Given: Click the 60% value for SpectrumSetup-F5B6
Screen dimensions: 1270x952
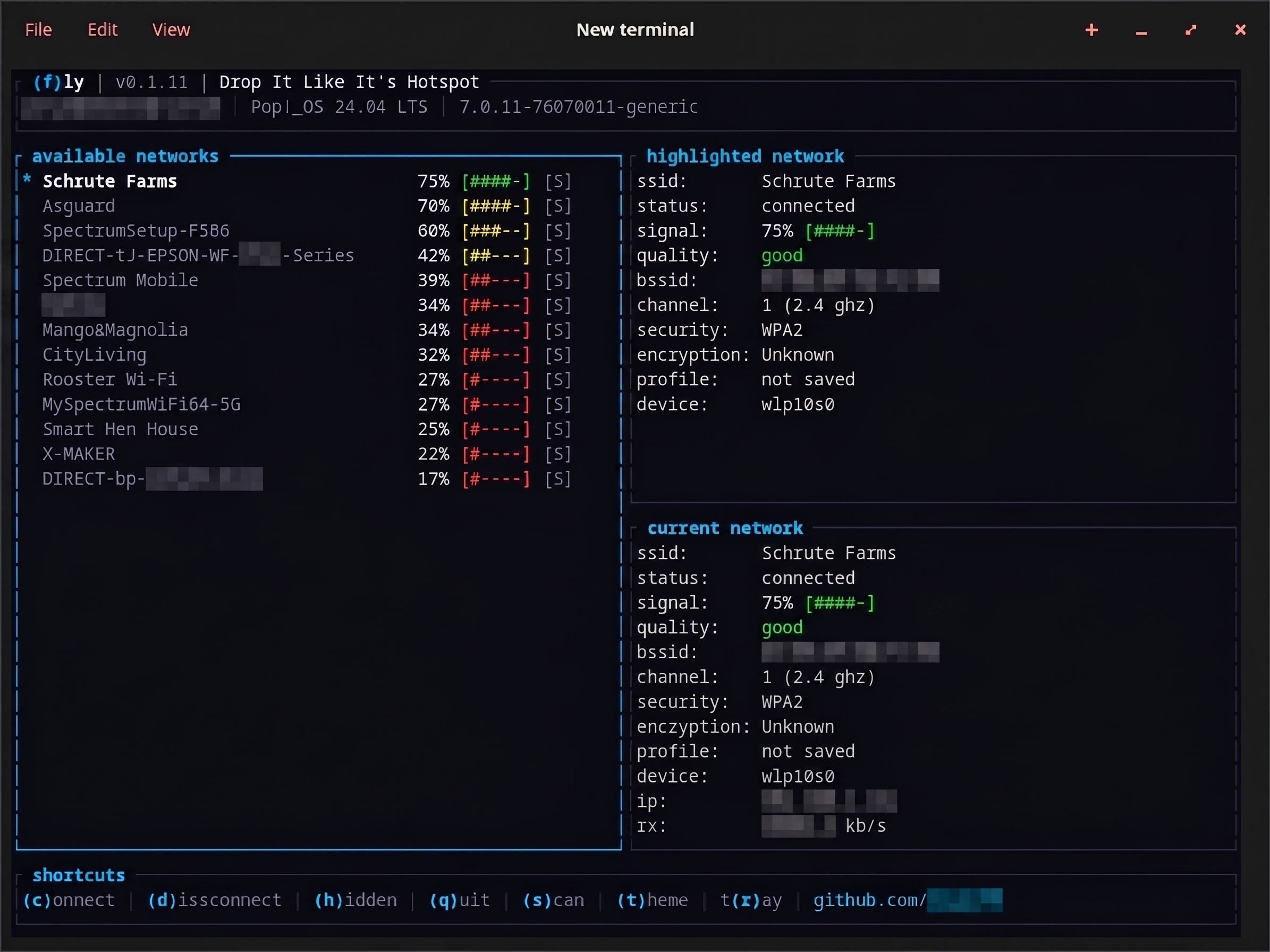Looking at the screenshot, I should 434,231.
